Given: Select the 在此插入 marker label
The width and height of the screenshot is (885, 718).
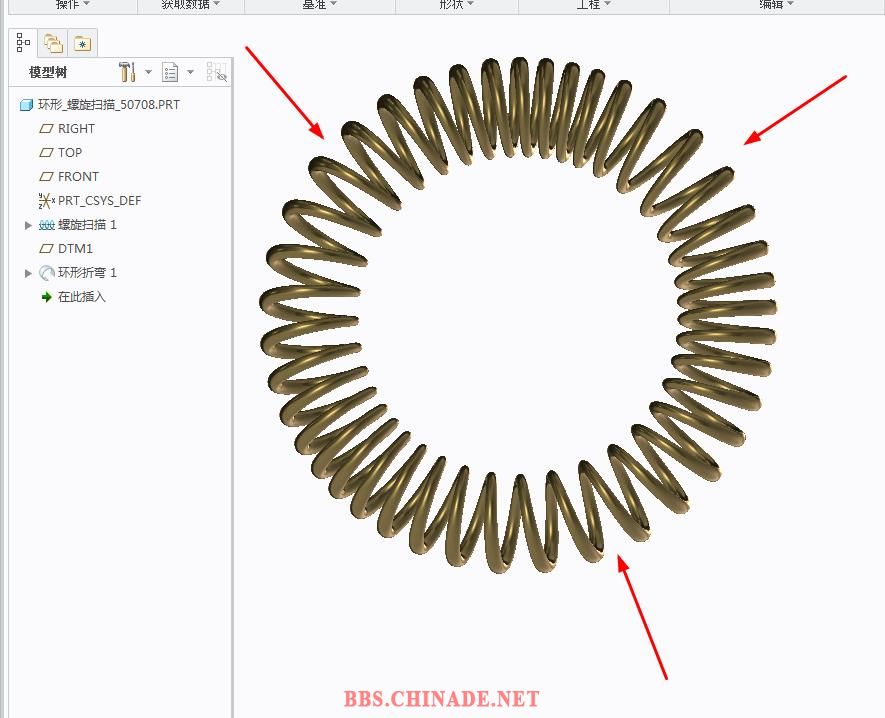Looking at the screenshot, I should pos(82,297).
